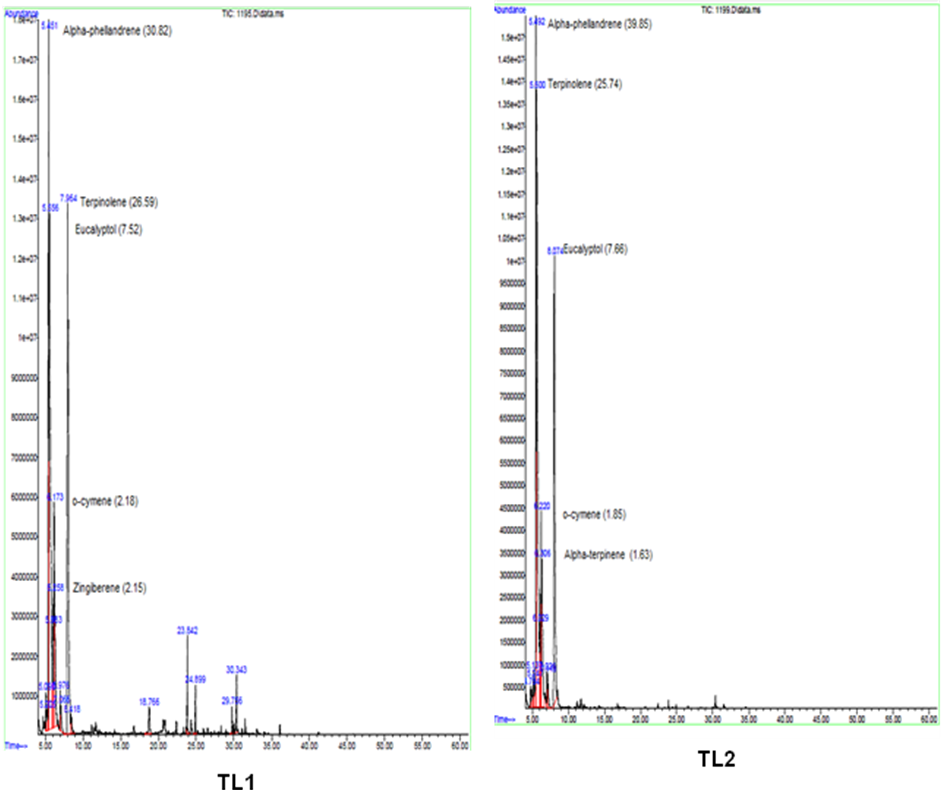Click the Time axis label on left chart

pos(15,746)
